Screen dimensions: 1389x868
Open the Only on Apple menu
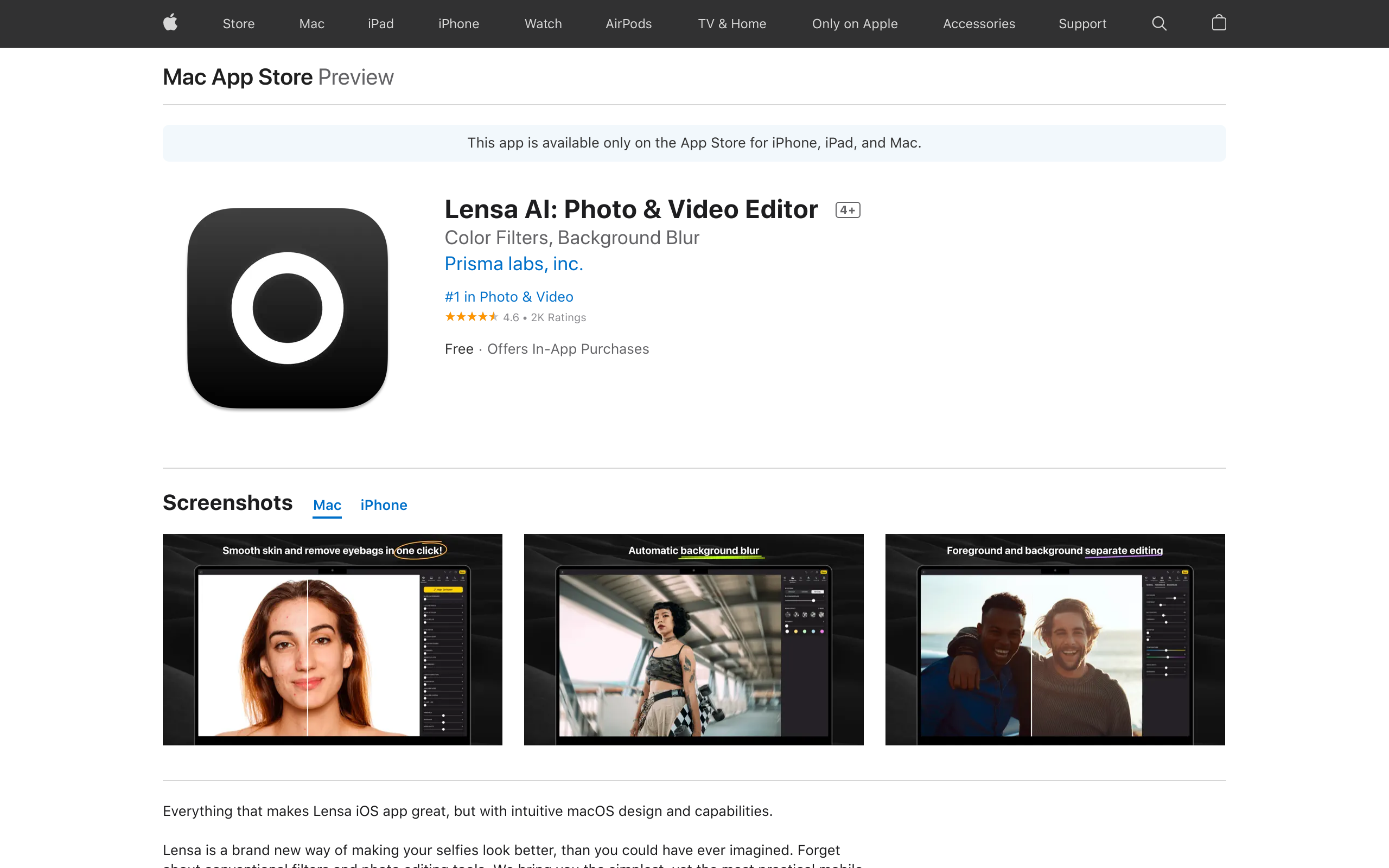click(x=855, y=23)
